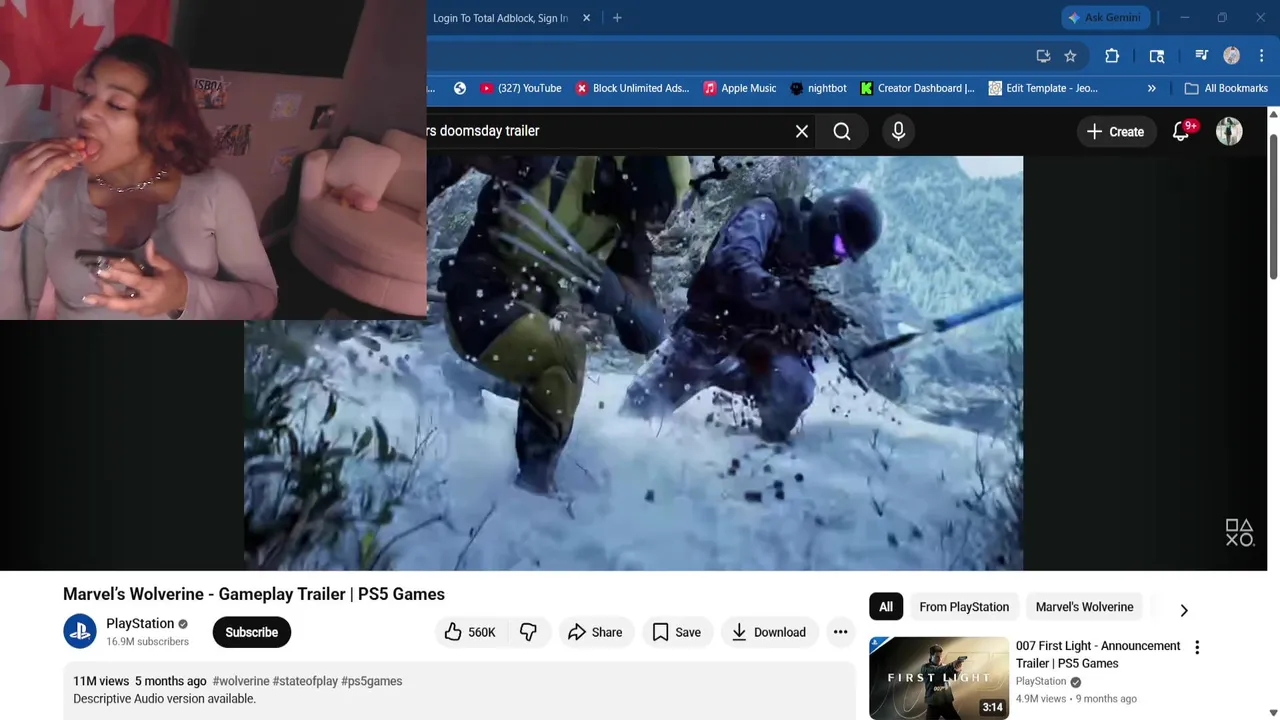Like the Wolverine gameplay trailer video
1280x720 pixels.
[470, 632]
